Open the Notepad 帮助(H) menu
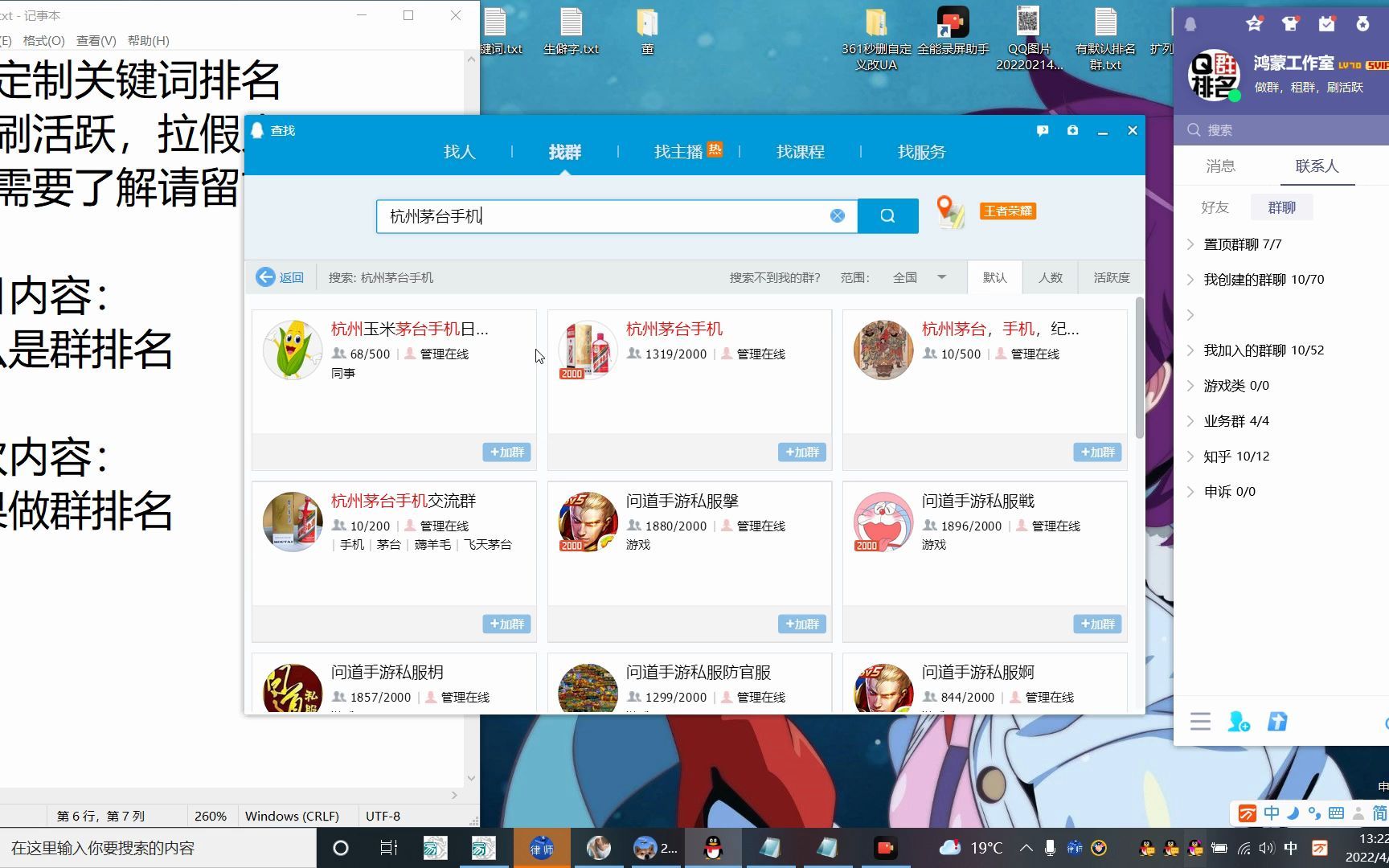 148,40
